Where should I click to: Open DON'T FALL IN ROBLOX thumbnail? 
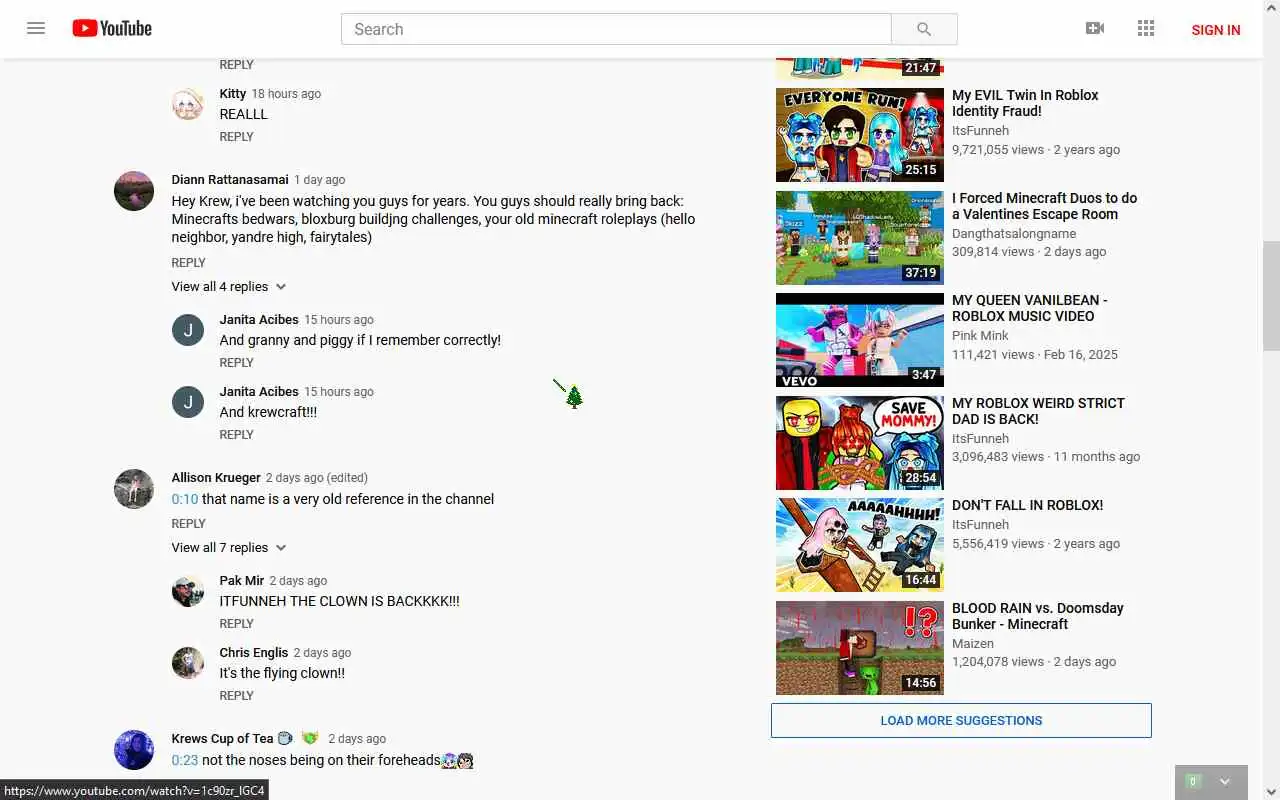tap(860, 545)
